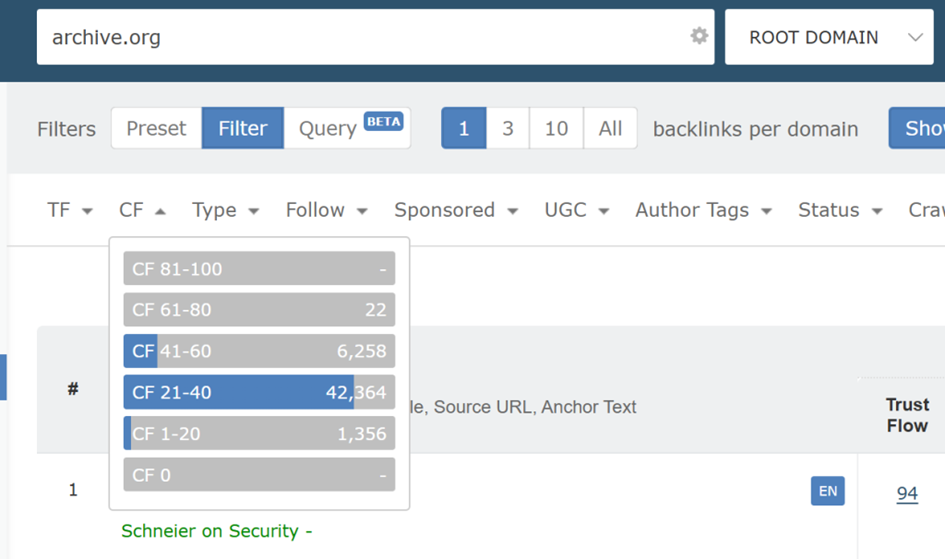945x559 pixels.
Task: Expand the TF filter dropdown
Action: pyautogui.click(x=70, y=210)
